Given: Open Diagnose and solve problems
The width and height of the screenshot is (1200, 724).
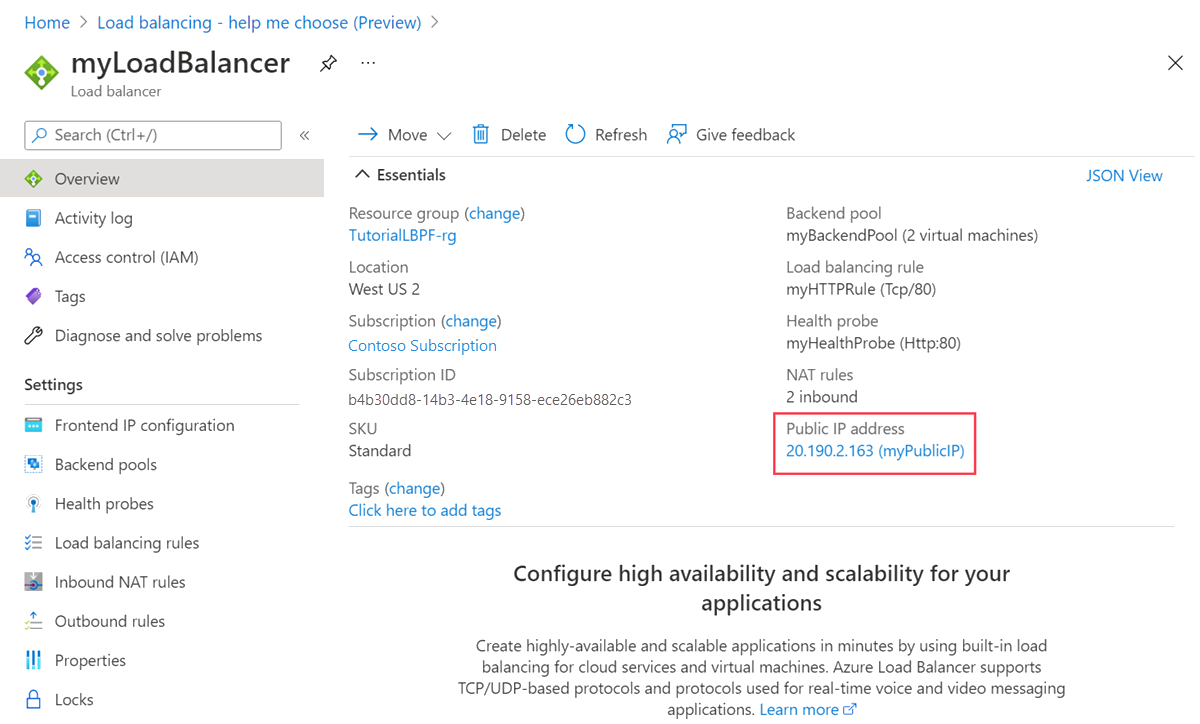Looking at the screenshot, I should (x=158, y=335).
